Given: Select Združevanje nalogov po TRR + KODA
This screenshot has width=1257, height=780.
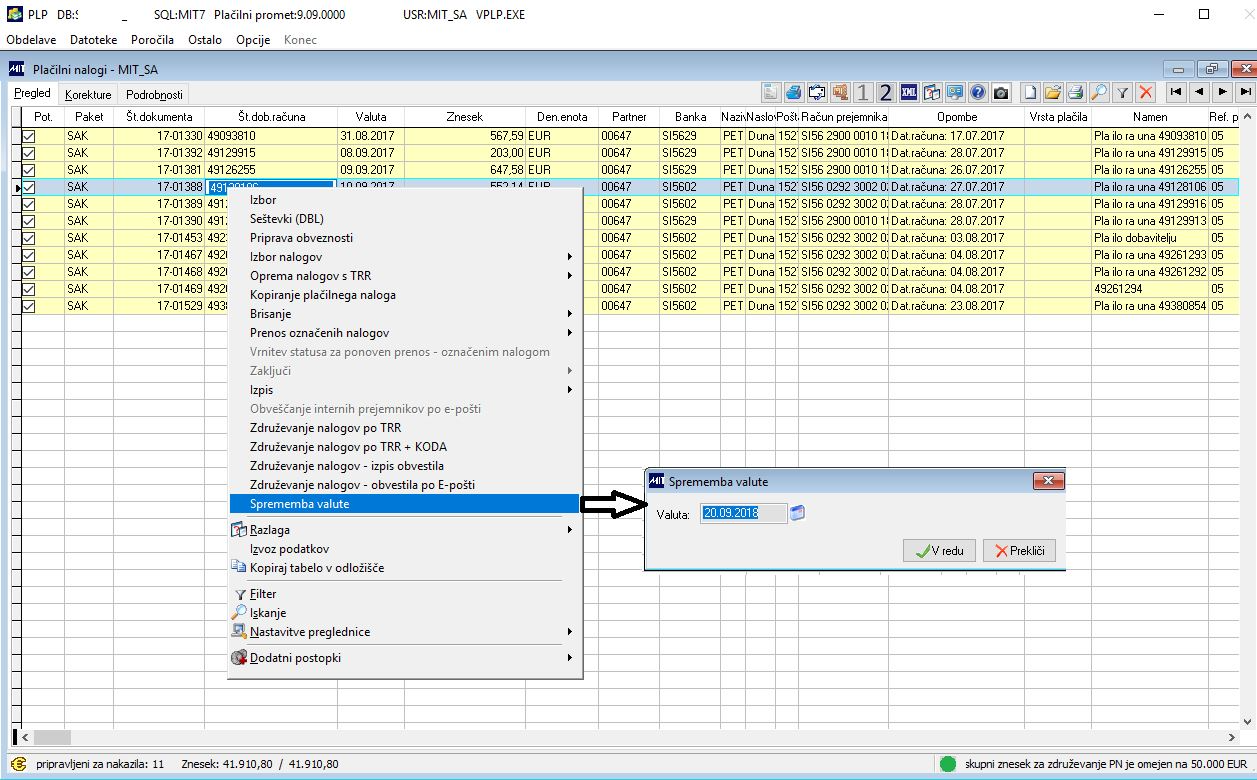Looking at the screenshot, I should (x=404, y=447).
